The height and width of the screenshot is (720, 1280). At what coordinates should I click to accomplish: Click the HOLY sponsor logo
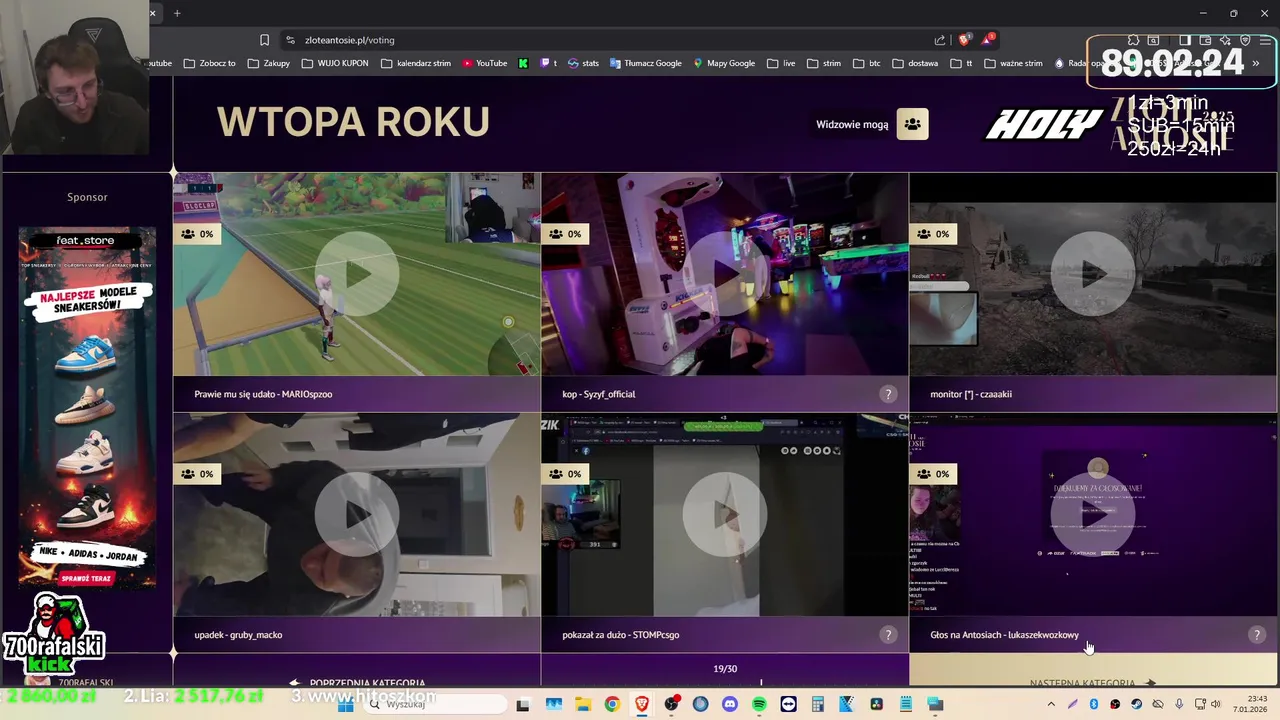1043,125
